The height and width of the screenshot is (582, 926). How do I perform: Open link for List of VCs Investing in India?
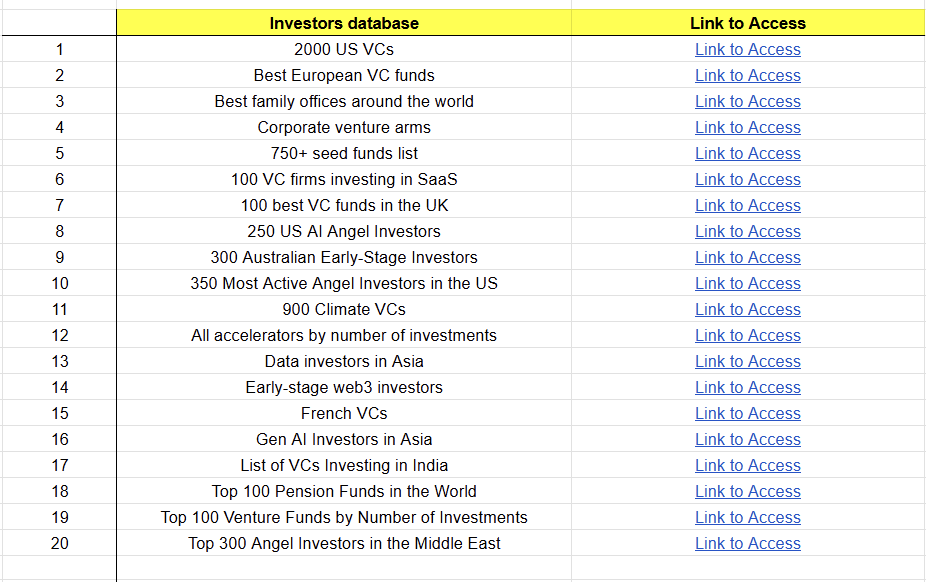(x=747, y=465)
